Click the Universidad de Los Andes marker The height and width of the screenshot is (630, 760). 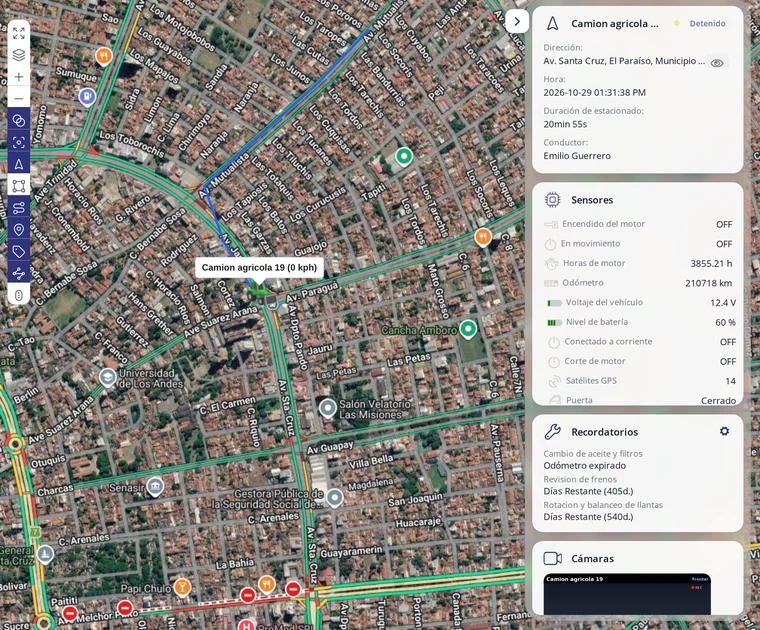[107, 377]
